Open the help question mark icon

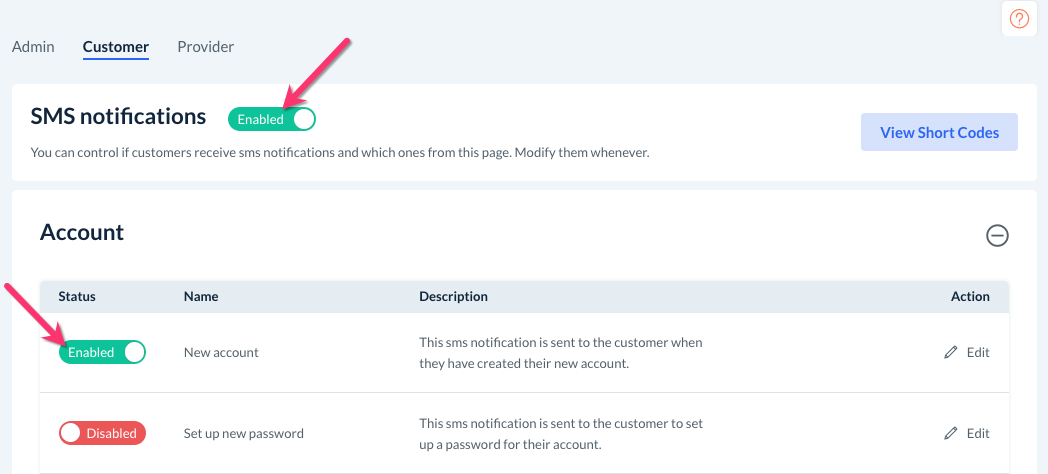point(1019,19)
